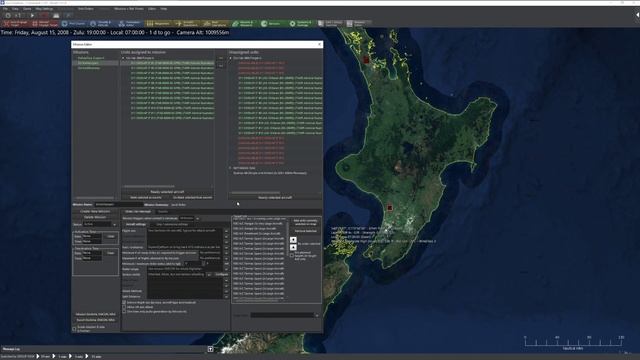This screenshot has height=360, width=640.
Task: Open the Map Settings menu
Action: (44, 9)
